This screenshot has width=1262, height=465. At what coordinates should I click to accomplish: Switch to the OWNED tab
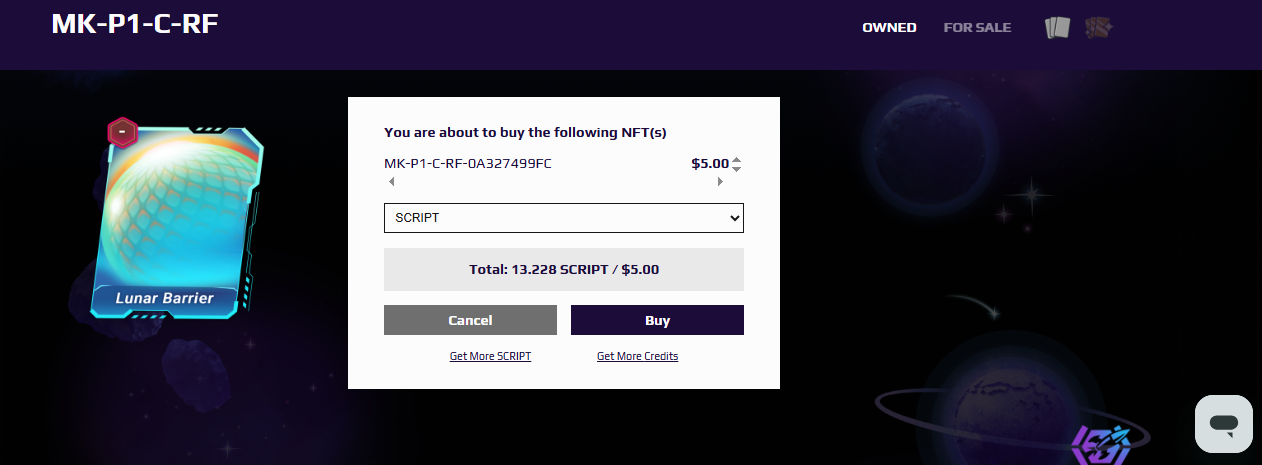tap(889, 28)
